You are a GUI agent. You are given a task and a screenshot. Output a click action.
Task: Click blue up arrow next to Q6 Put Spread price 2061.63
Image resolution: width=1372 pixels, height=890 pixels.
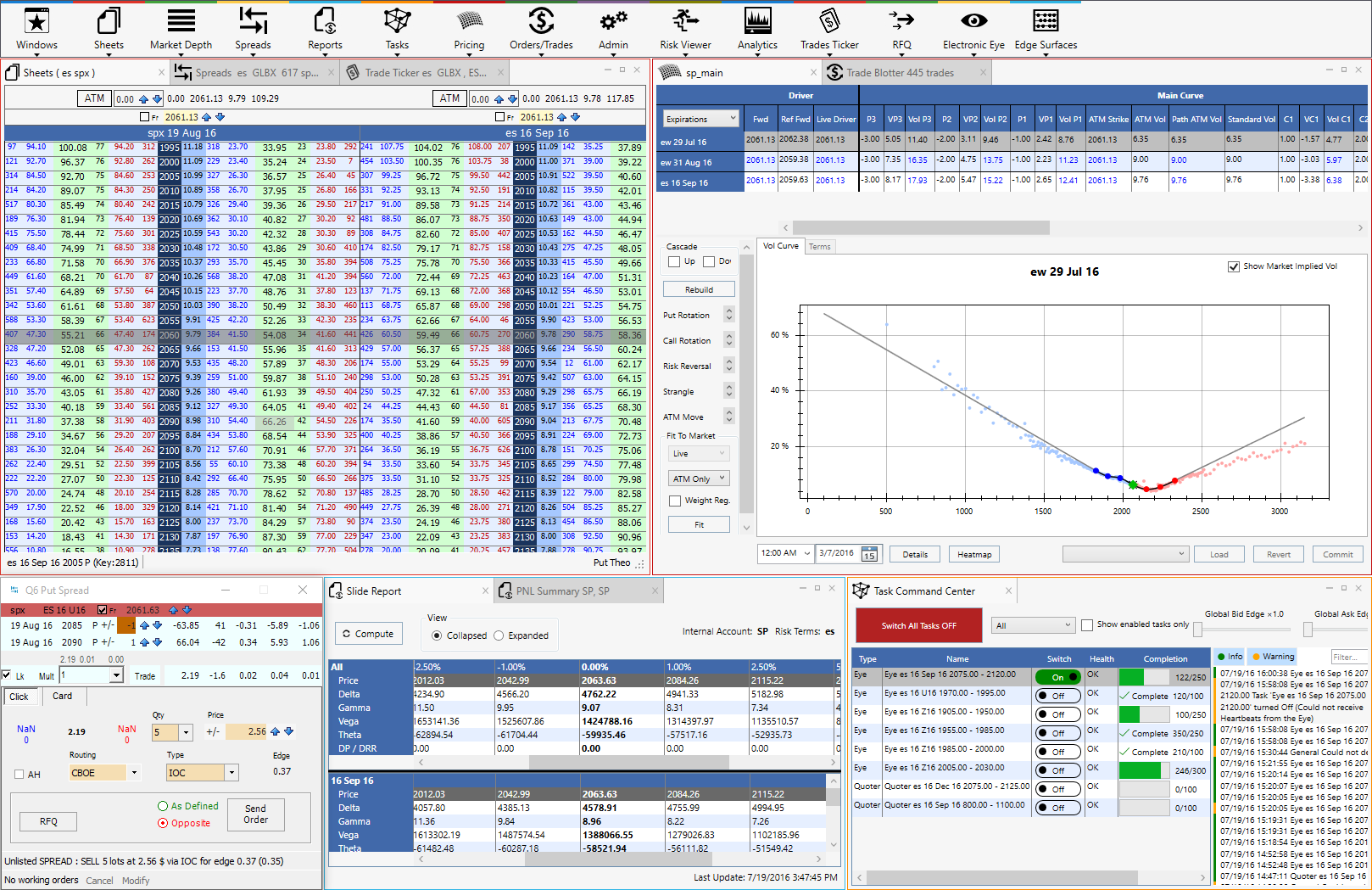174,610
